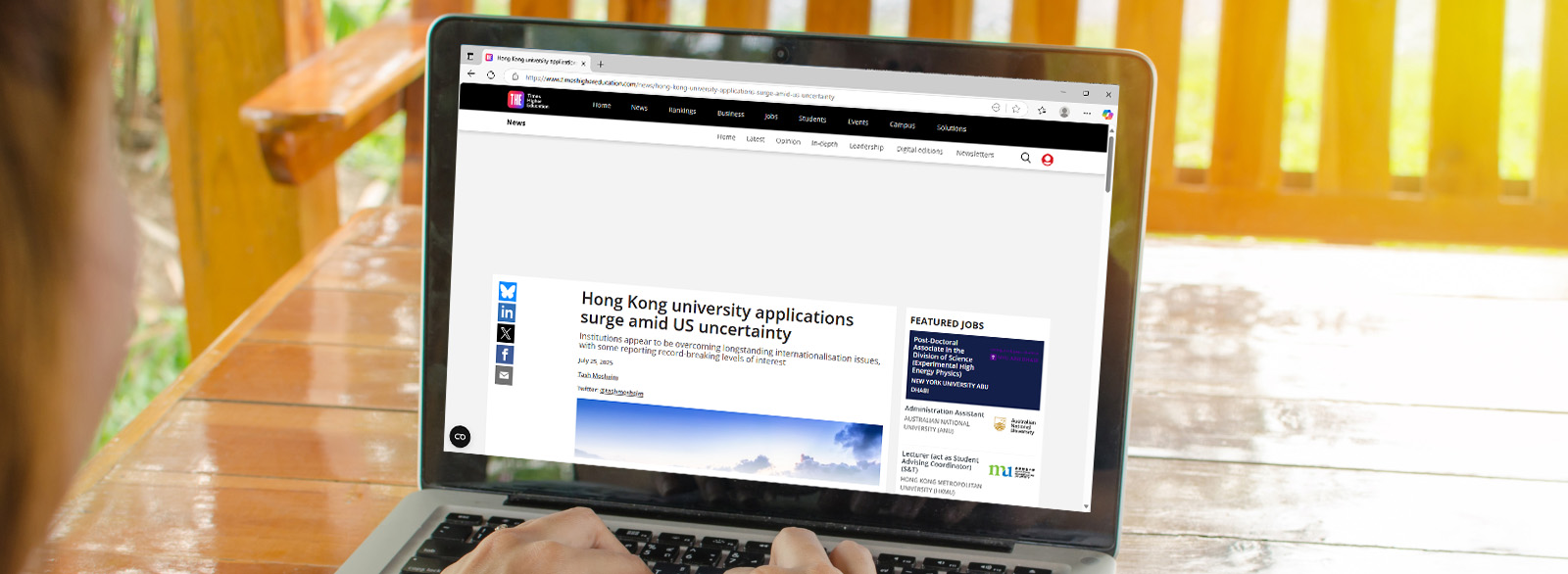Open Edge settings and more menu
The height and width of the screenshot is (574, 1568).
1087,114
